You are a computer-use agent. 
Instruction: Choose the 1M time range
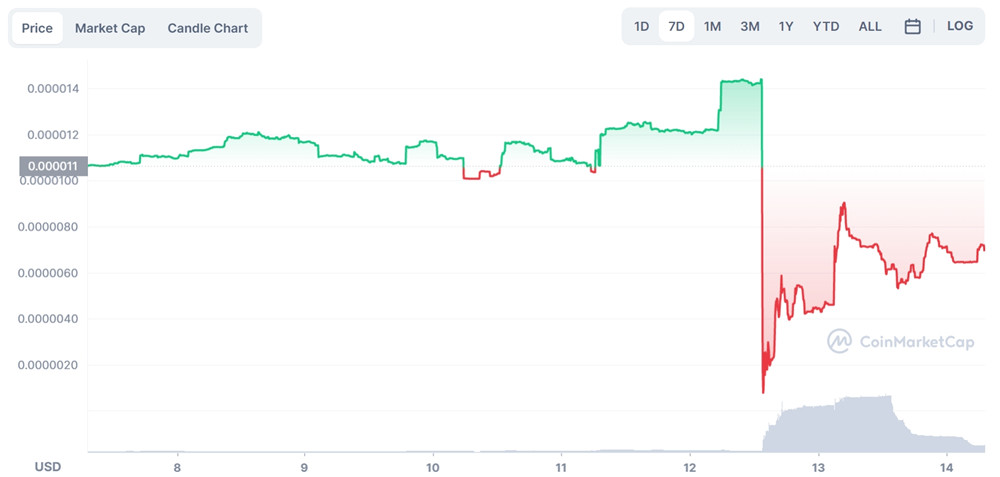click(712, 27)
